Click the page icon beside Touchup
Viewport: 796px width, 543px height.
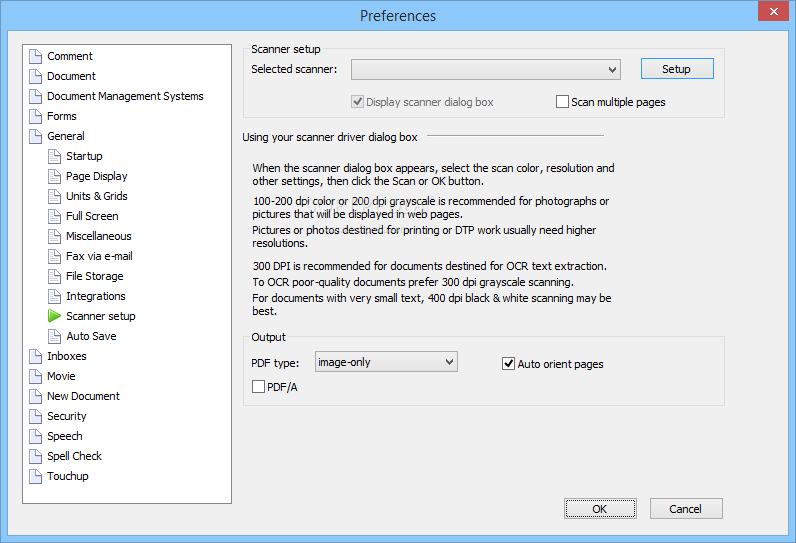[x=36, y=476]
